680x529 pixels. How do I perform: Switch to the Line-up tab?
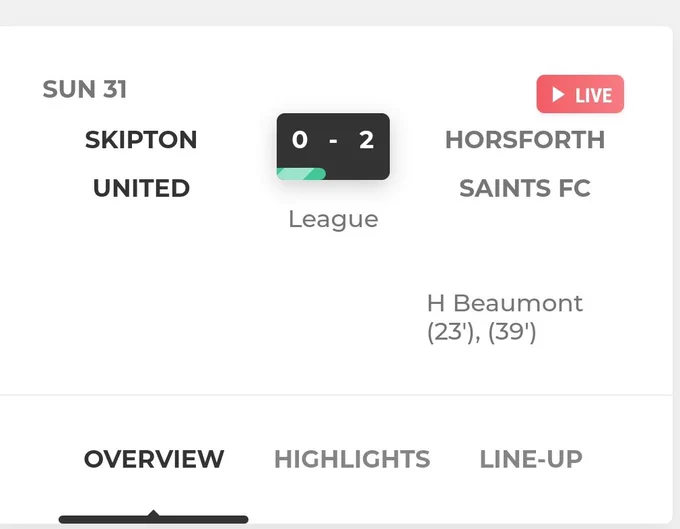[x=531, y=459]
